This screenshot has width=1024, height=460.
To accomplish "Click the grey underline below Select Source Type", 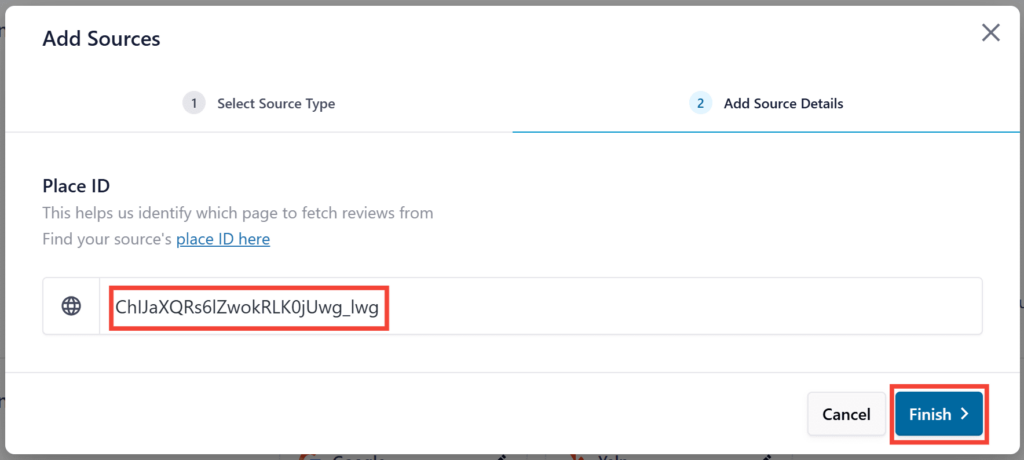I will tap(259, 131).
